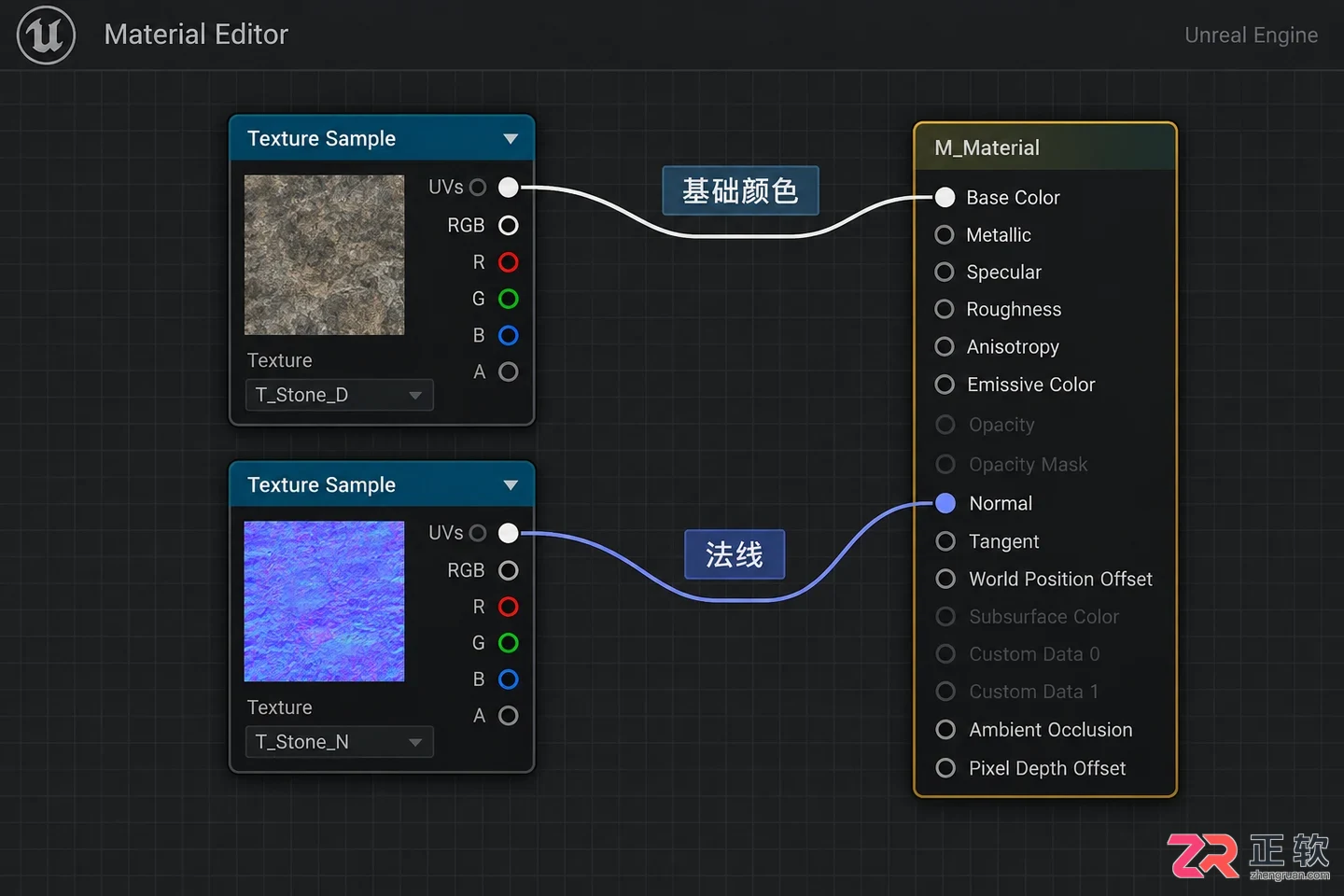Click the A alpha pin on T_Stone_N node

tap(508, 716)
